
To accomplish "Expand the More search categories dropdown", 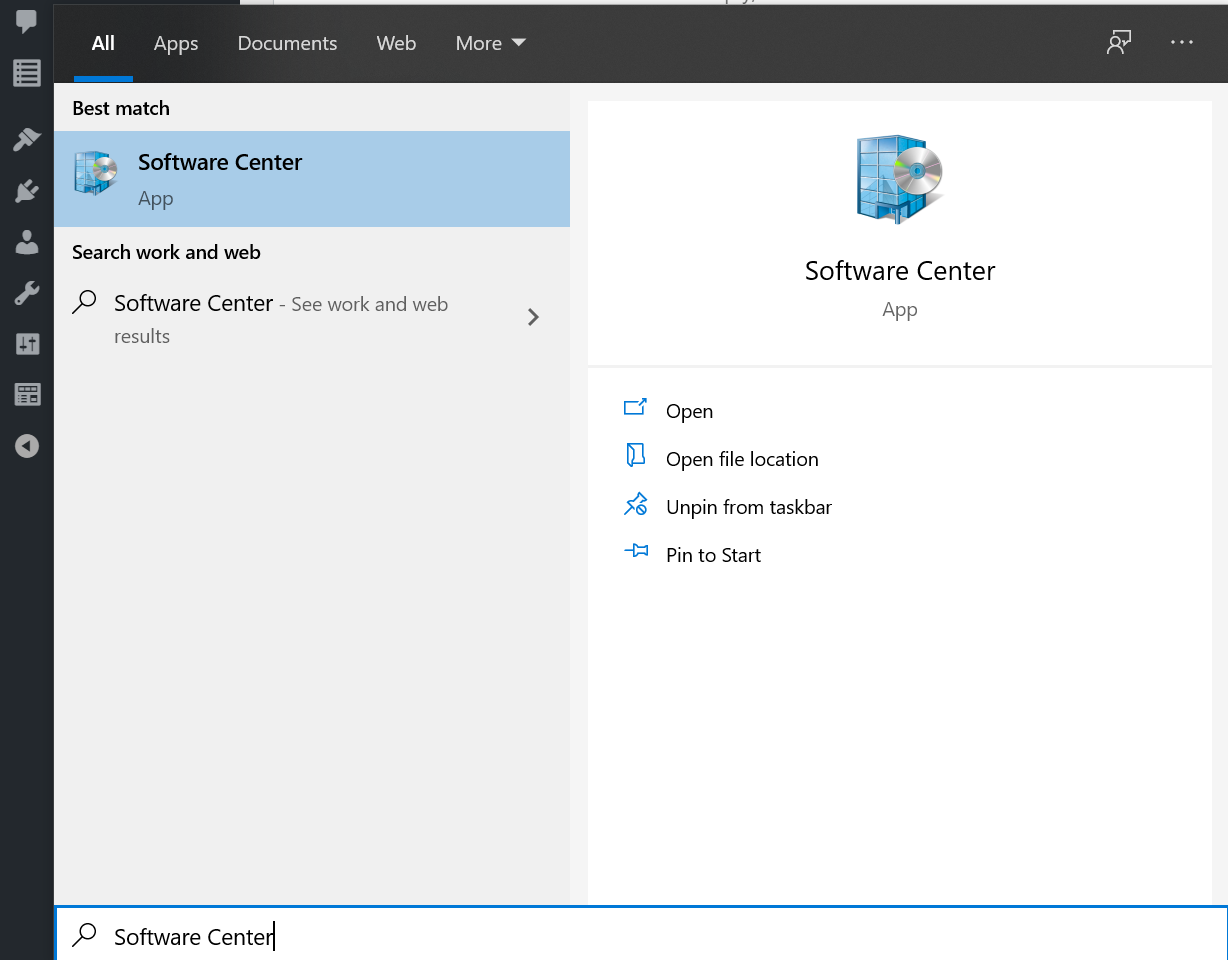I will coord(489,43).
